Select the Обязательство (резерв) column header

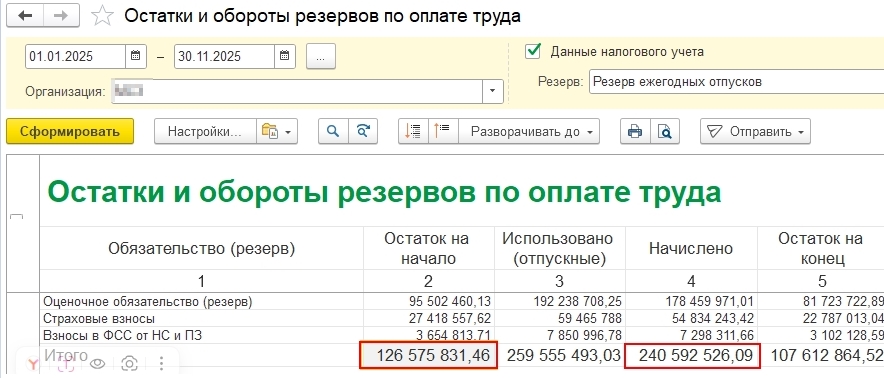click(x=201, y=248)
